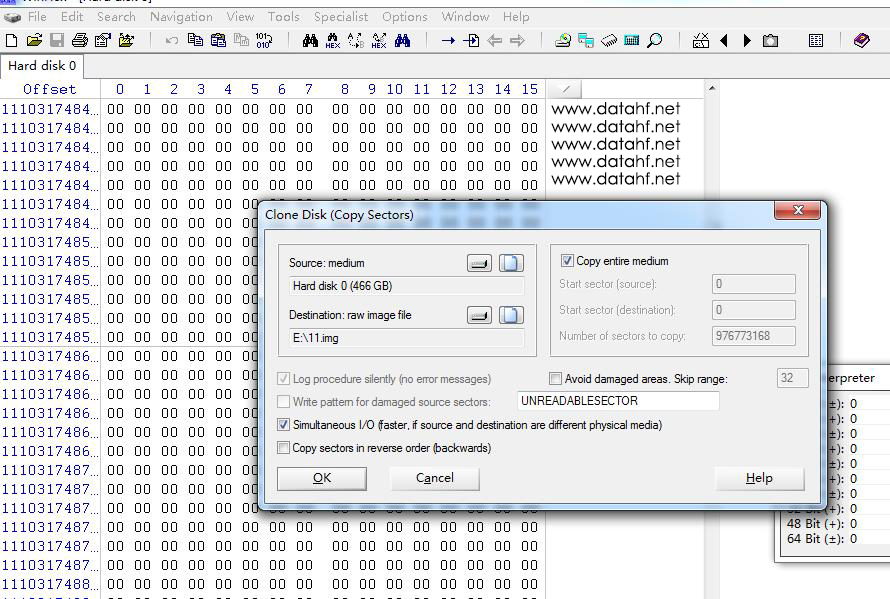The height and width of the screenshot is (599, 890).
Task: Click the Save disk icon in toolbar
Action: point(57,41)
